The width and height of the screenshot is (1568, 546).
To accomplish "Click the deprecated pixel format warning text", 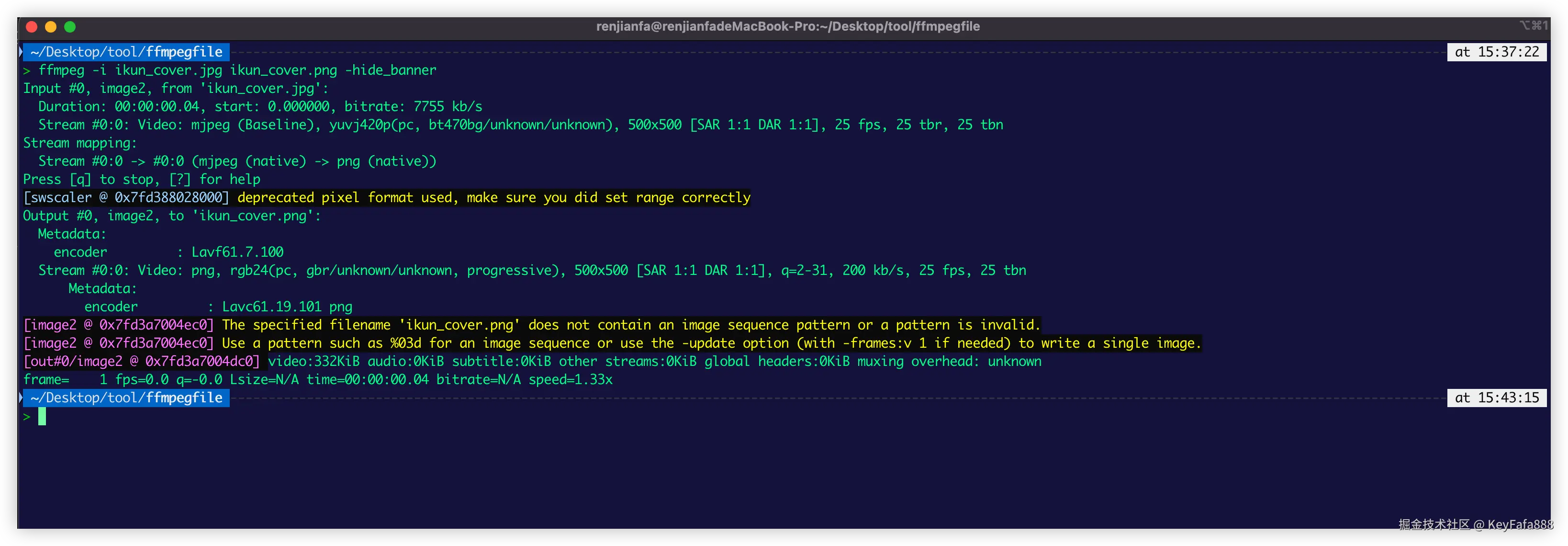I will [x=493, y=197].
